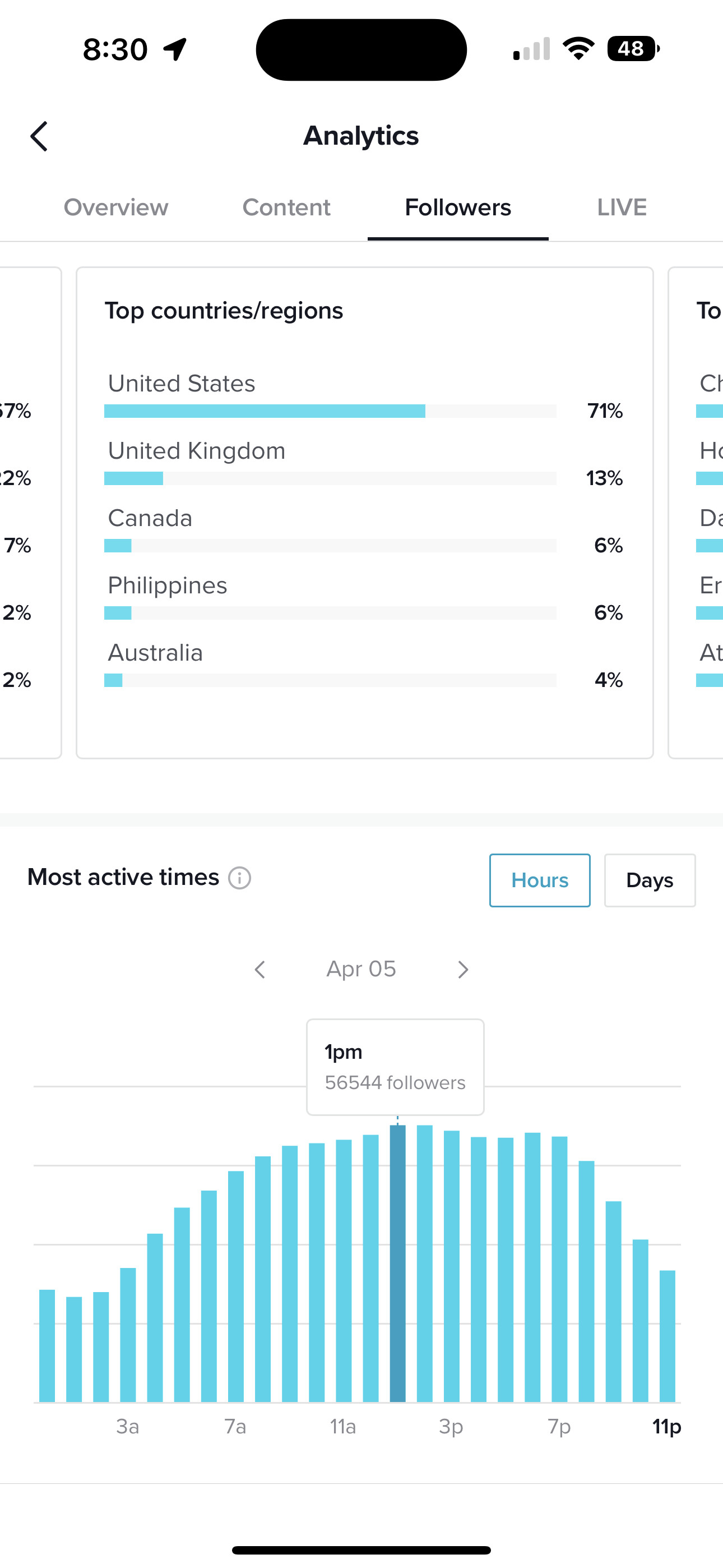This screenshot has width=723, height=1568.
Task: Select the LIVE tab
Action: 622,207
